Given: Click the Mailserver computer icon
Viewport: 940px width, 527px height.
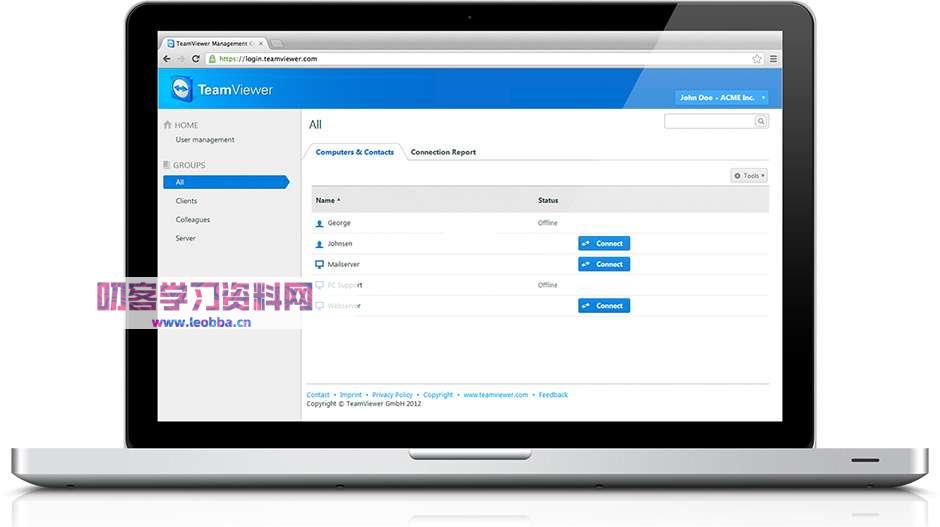Looking at the screenshot, I should (319, 264).
